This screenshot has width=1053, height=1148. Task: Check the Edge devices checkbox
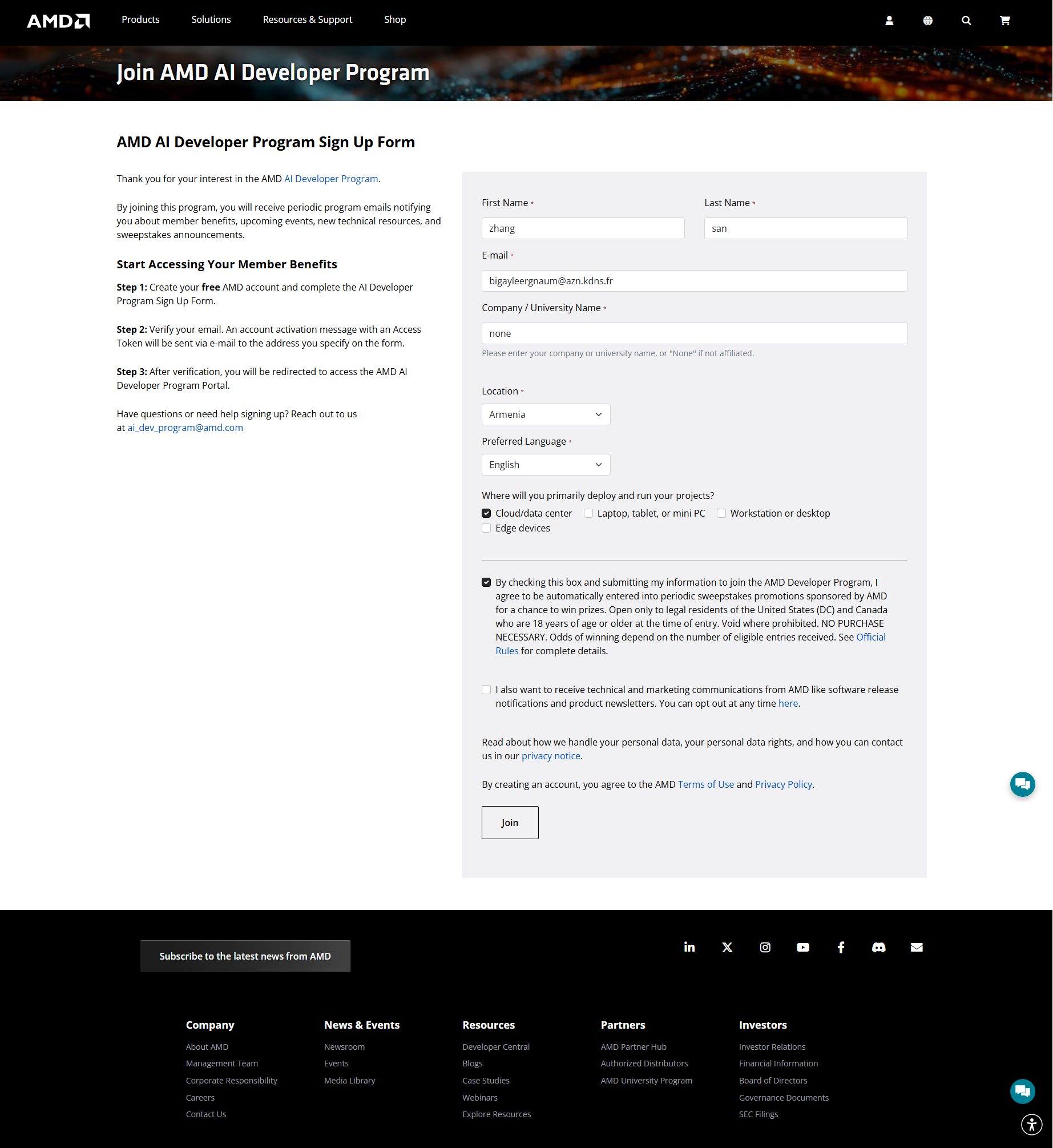[486, 528]
